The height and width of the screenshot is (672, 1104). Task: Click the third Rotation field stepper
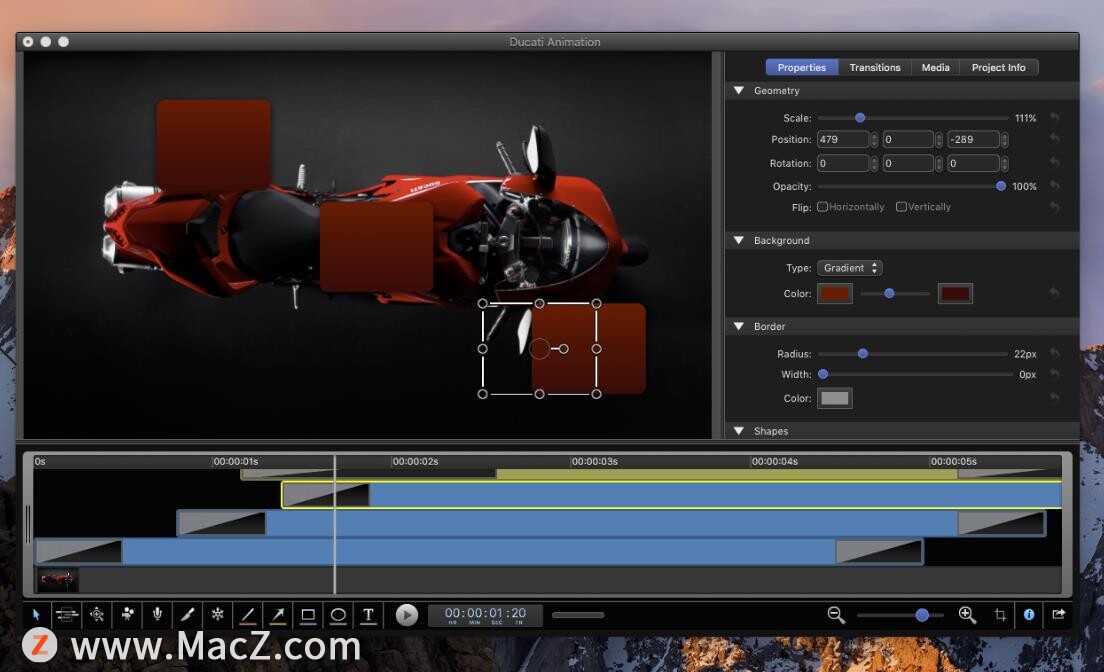point(1005,163)
